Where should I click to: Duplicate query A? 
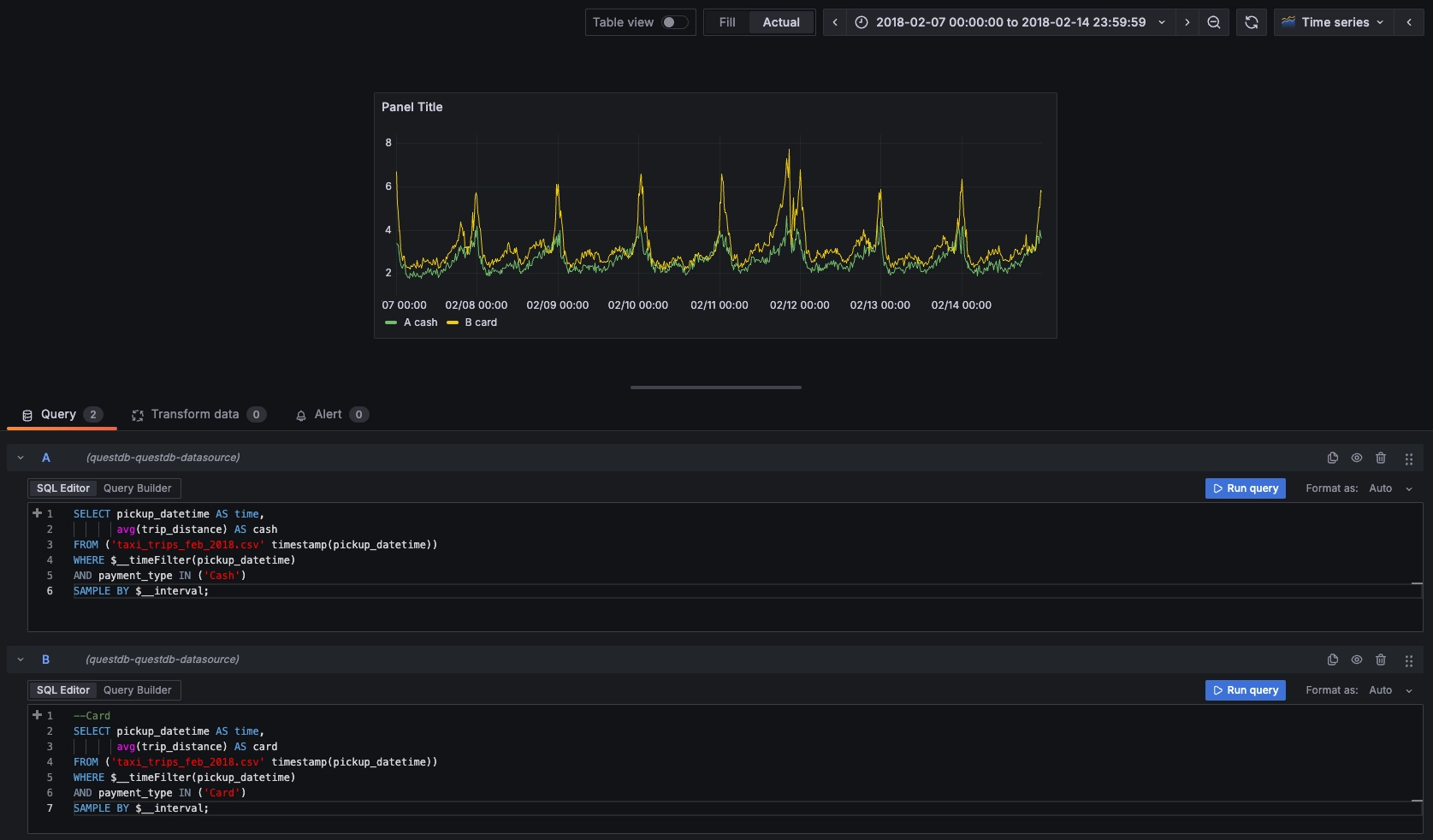[1333, 458]
